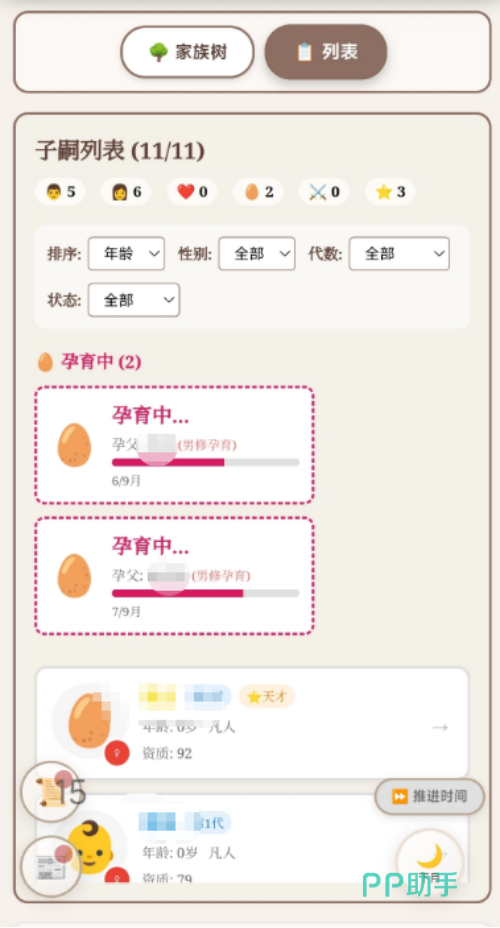Click the 7/9月 progress bar

tap(205, 593)
